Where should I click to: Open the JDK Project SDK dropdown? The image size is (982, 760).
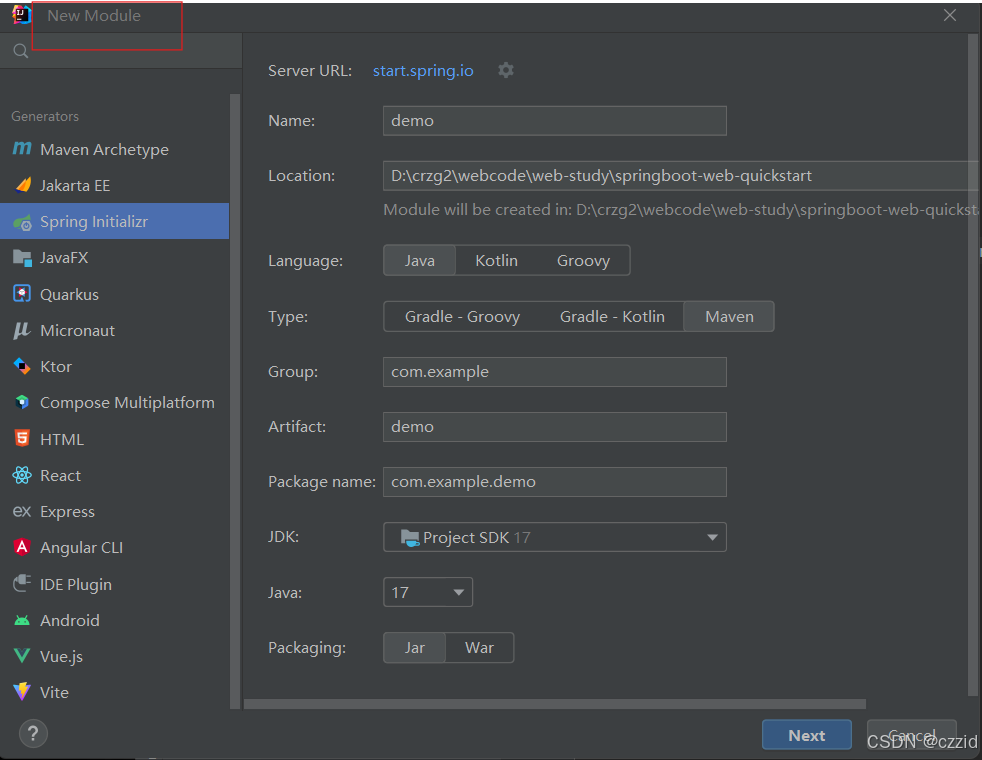pyautogui.click(x=555, y=537)
